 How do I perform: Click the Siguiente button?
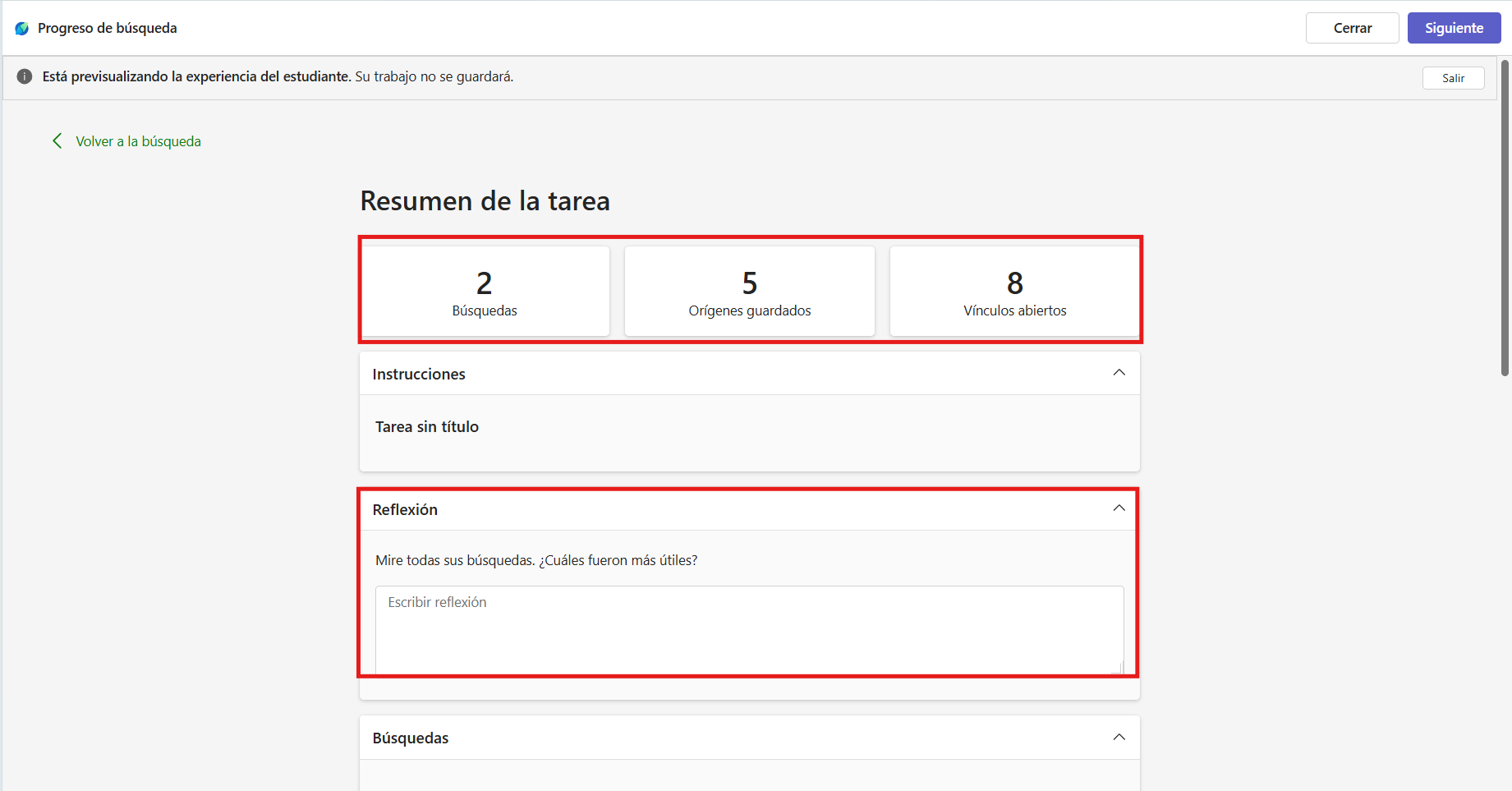pyautogui.click(x=1454, y=28)
